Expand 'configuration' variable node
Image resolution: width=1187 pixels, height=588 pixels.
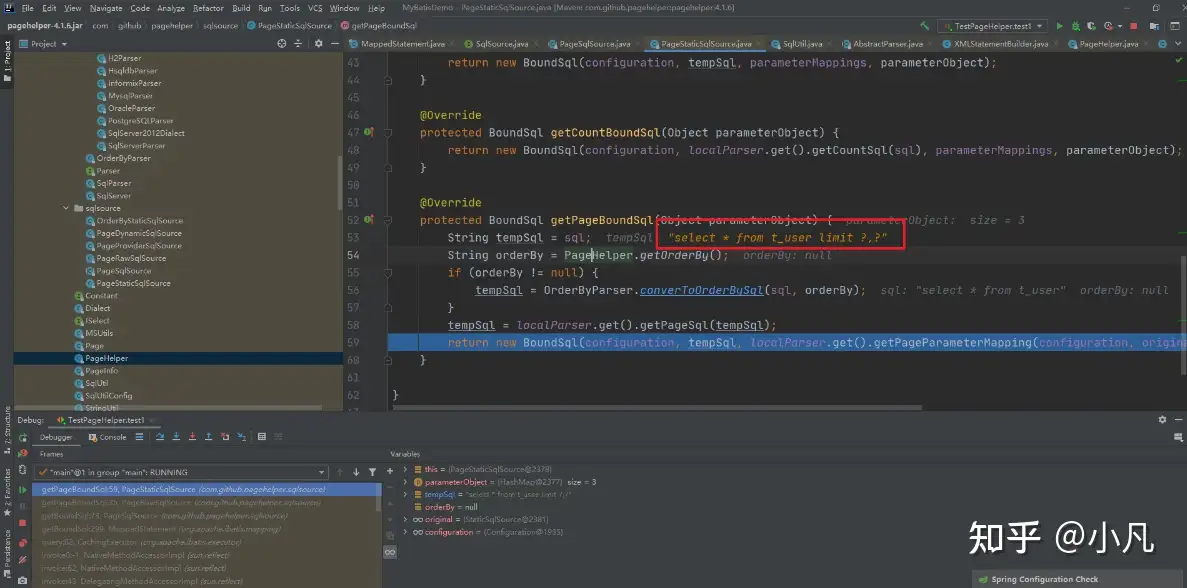(407, 532)
